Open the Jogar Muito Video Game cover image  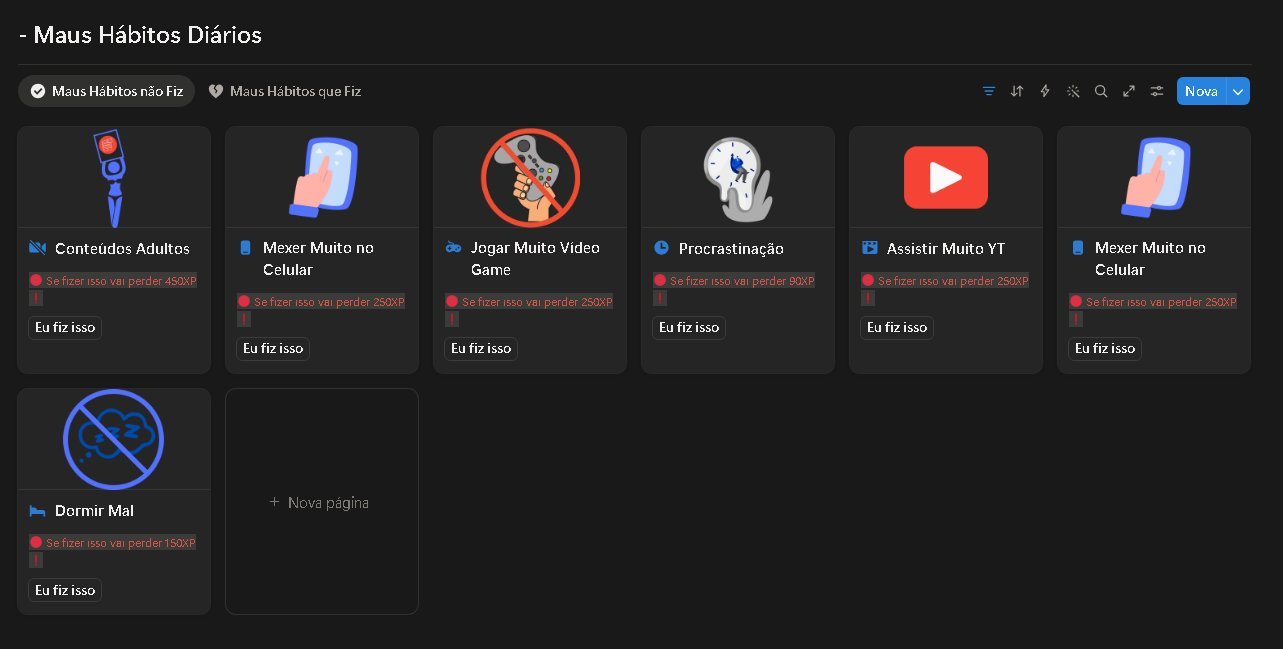click(530, 177)
